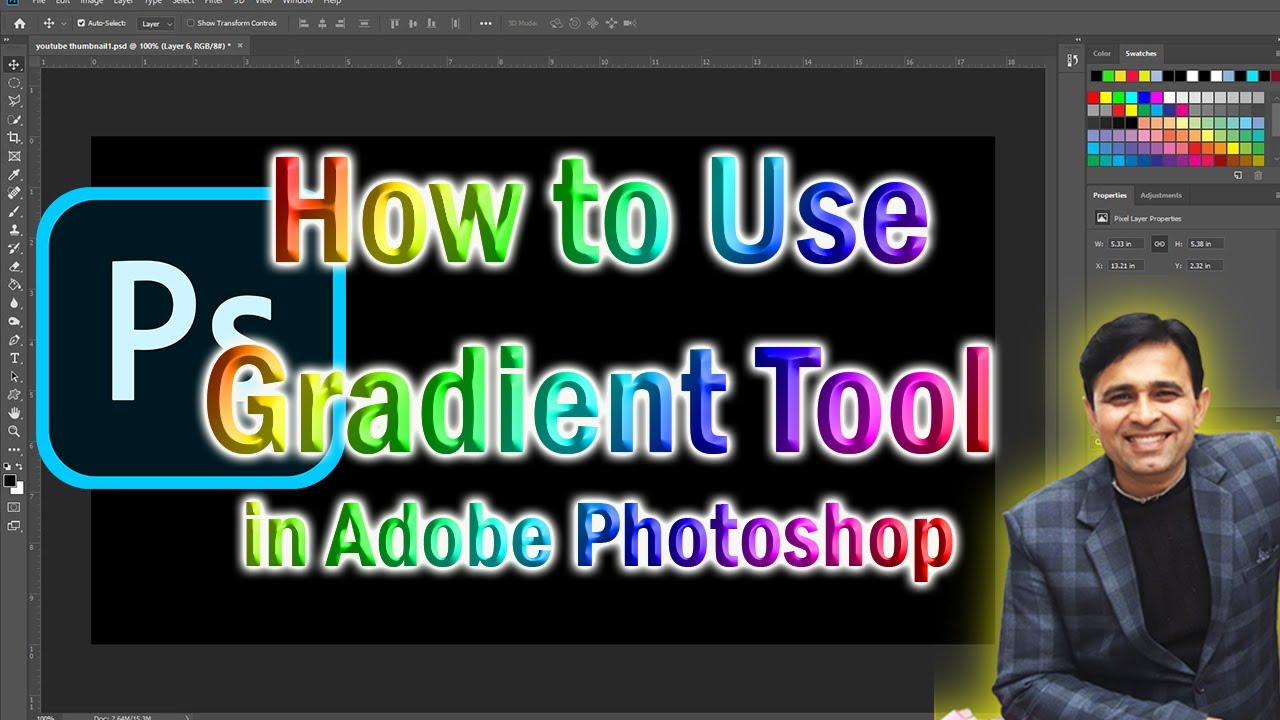Click the Y position field 2.32 in
Screen dimensions: 1280x720
click(x=1205, y=265)
